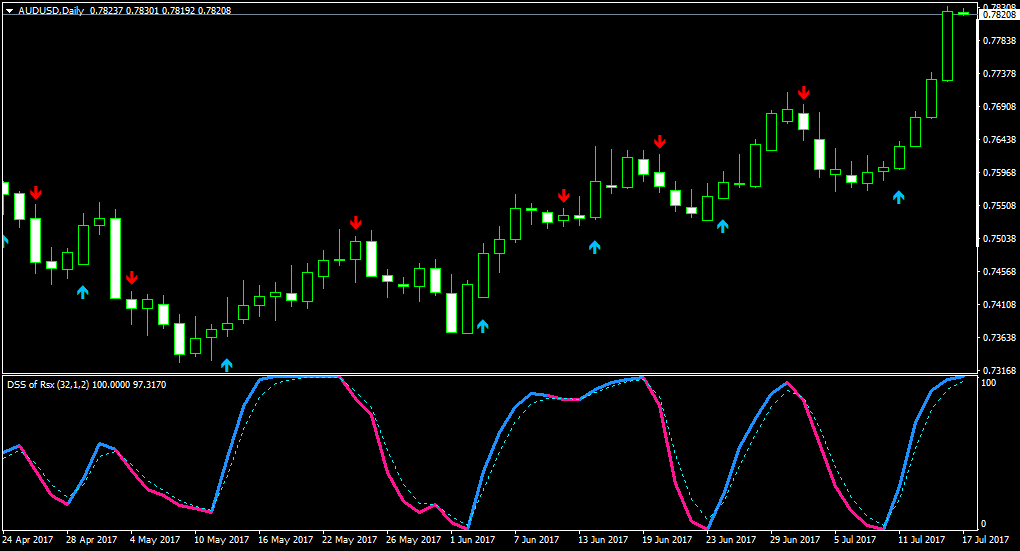Click the indicator scale value 100
Viewport: 1020px width, 551px height.
click(x=988, y=383)
